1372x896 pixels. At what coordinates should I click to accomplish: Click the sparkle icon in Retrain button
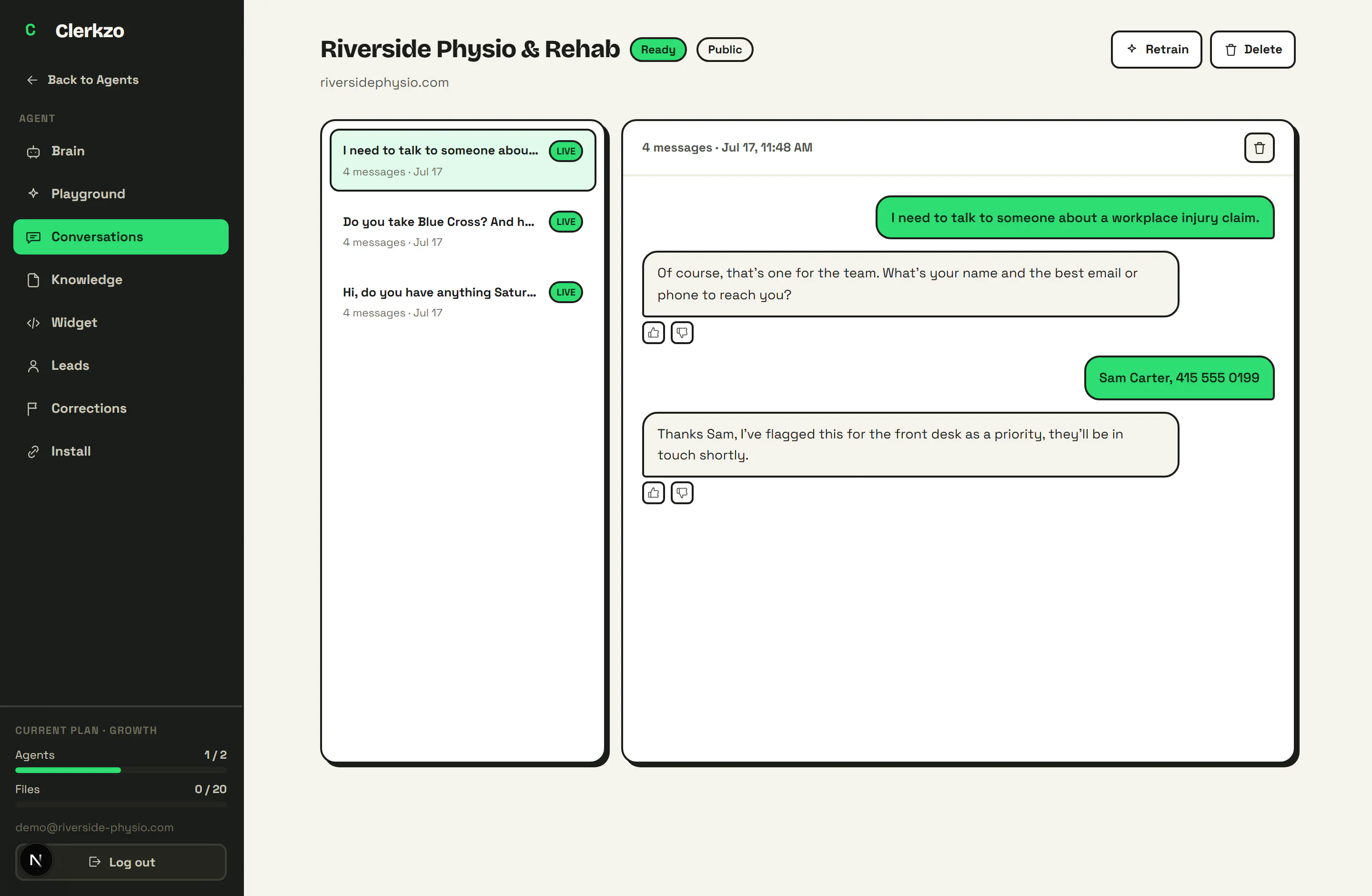(x=1131, y=49)
